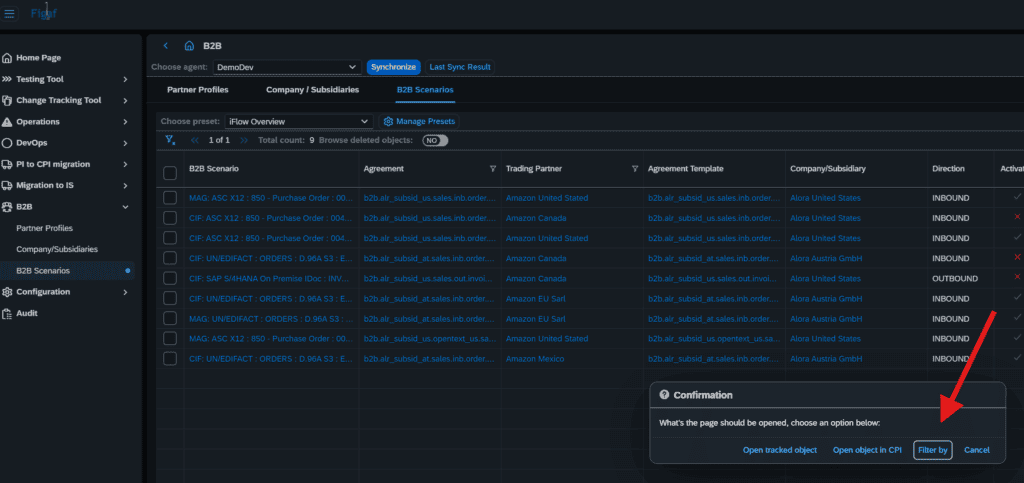Screen dimensions: 1024x483
Task: Click the question mark icon in Confirmation dialog
Action: click(x=664, y=395)
